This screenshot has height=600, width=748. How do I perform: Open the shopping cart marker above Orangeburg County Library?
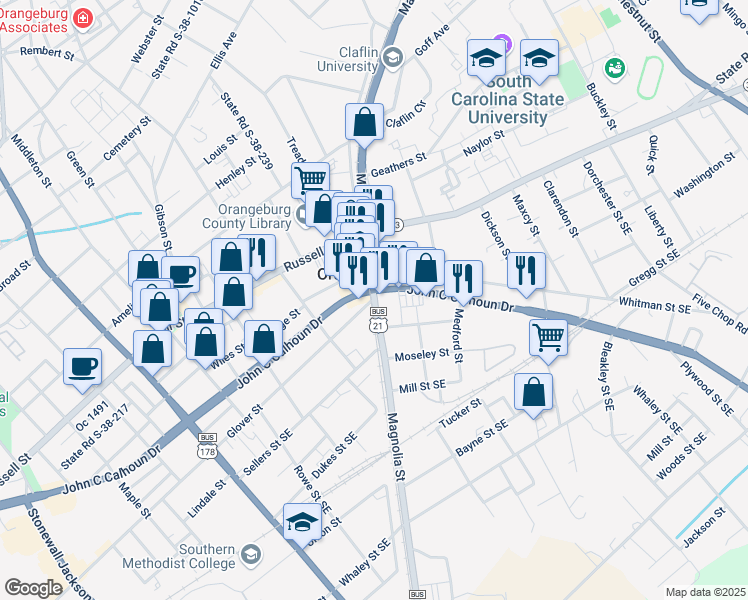(x=311, y=180)
